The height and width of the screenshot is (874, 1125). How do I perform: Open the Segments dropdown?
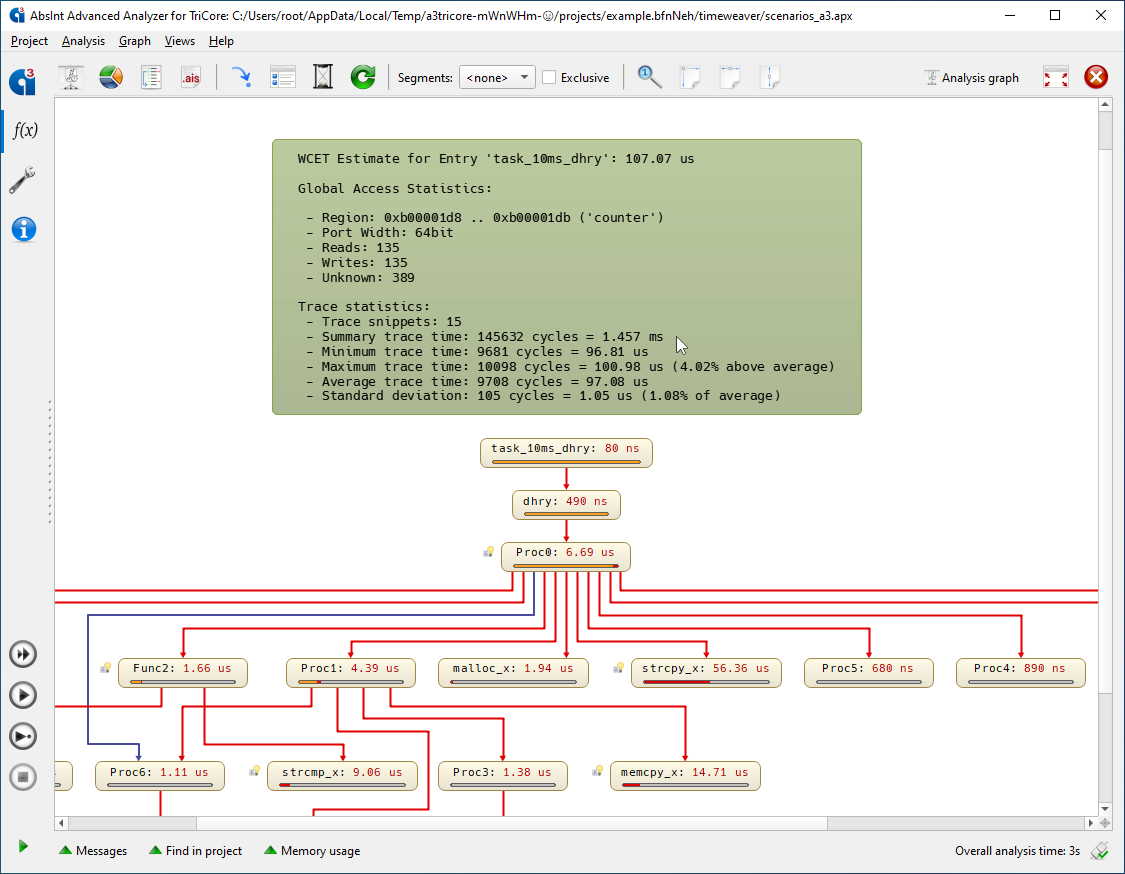pos(497,77)
